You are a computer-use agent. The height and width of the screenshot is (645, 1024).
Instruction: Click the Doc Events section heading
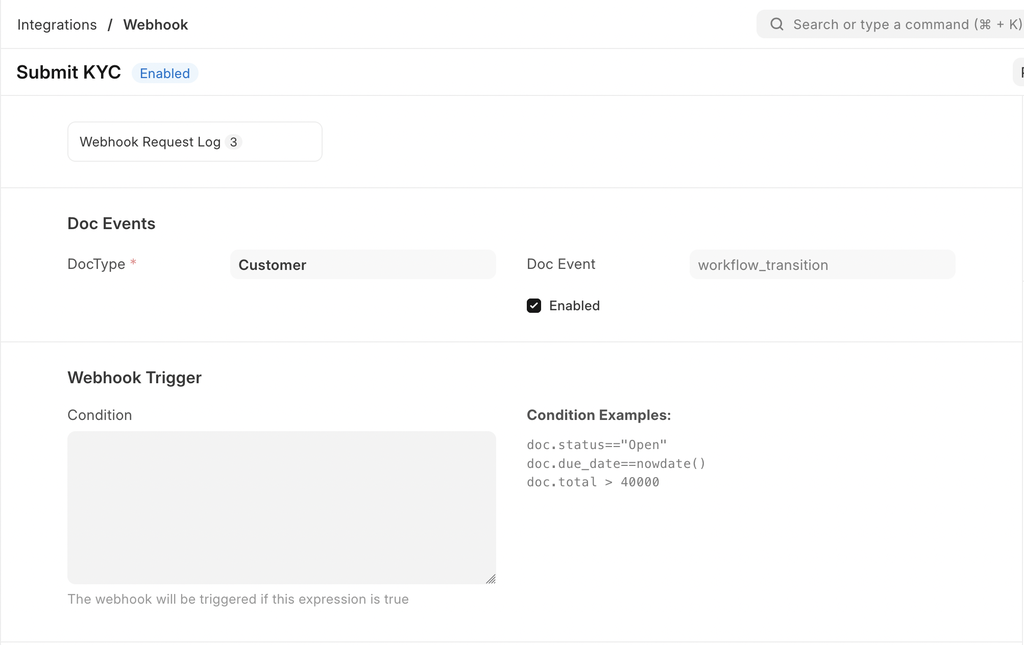[111, 223]
